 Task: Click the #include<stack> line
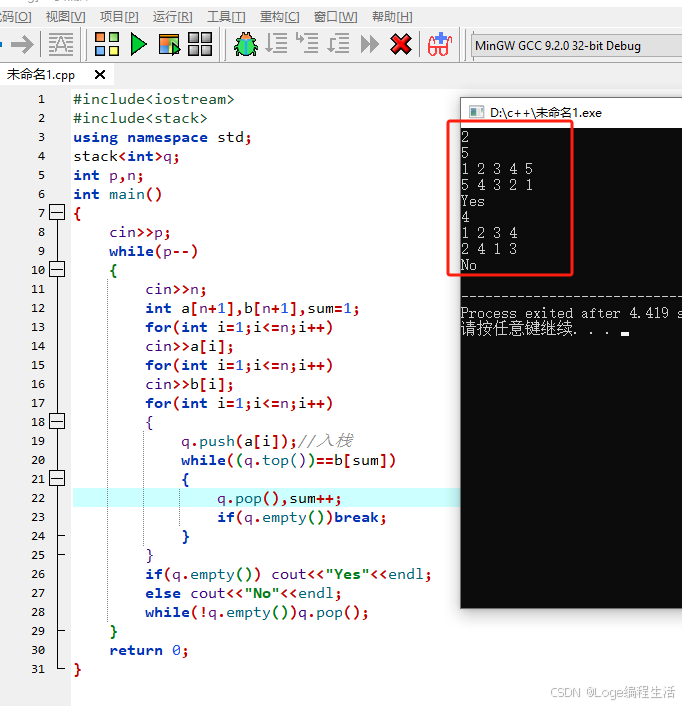click(140, 118)
